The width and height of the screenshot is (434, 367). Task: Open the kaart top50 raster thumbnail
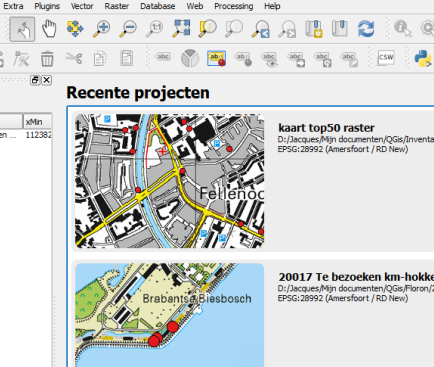click(x=170, y=181)
